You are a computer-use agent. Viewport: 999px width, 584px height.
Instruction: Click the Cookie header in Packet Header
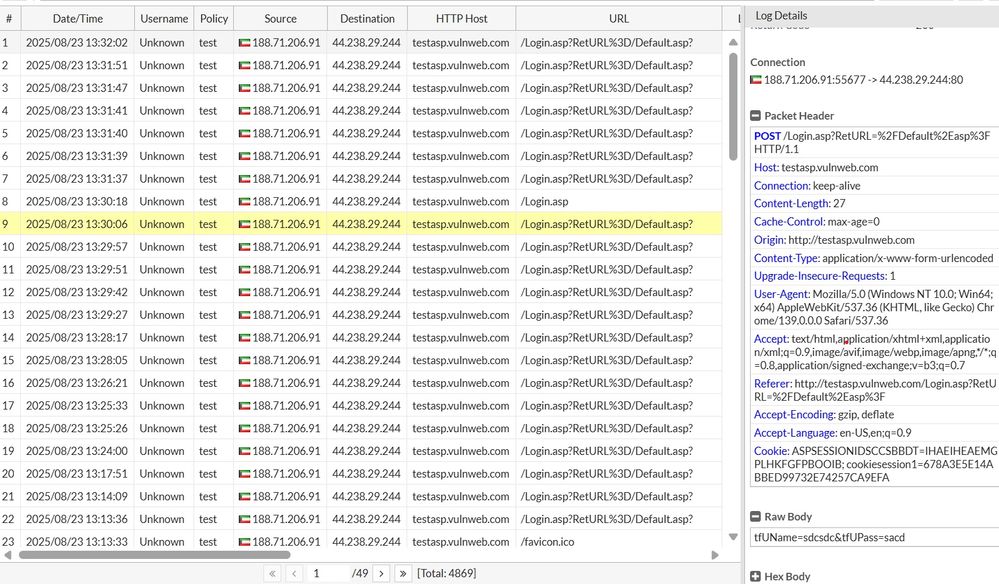coord(875,464)
